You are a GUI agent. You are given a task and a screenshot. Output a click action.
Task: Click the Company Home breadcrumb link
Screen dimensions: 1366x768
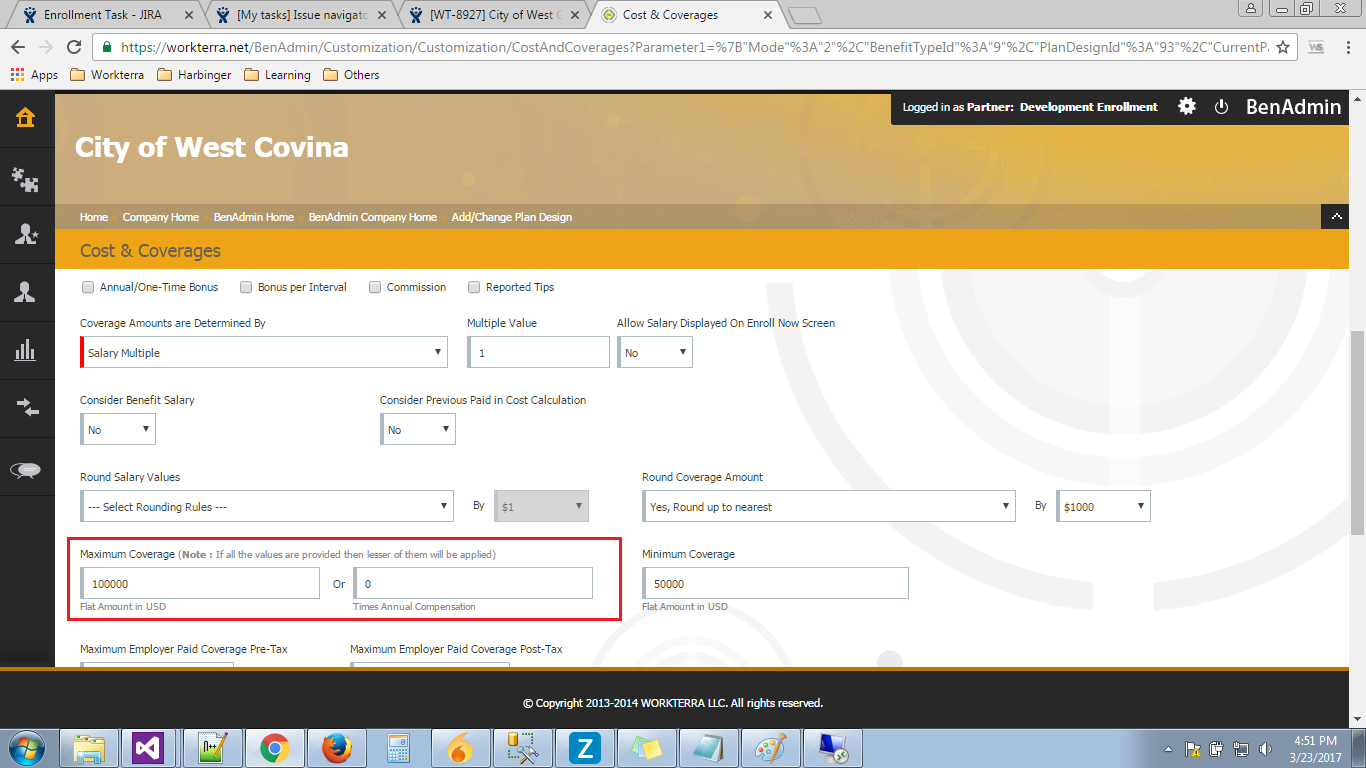[x=160, y=217]
